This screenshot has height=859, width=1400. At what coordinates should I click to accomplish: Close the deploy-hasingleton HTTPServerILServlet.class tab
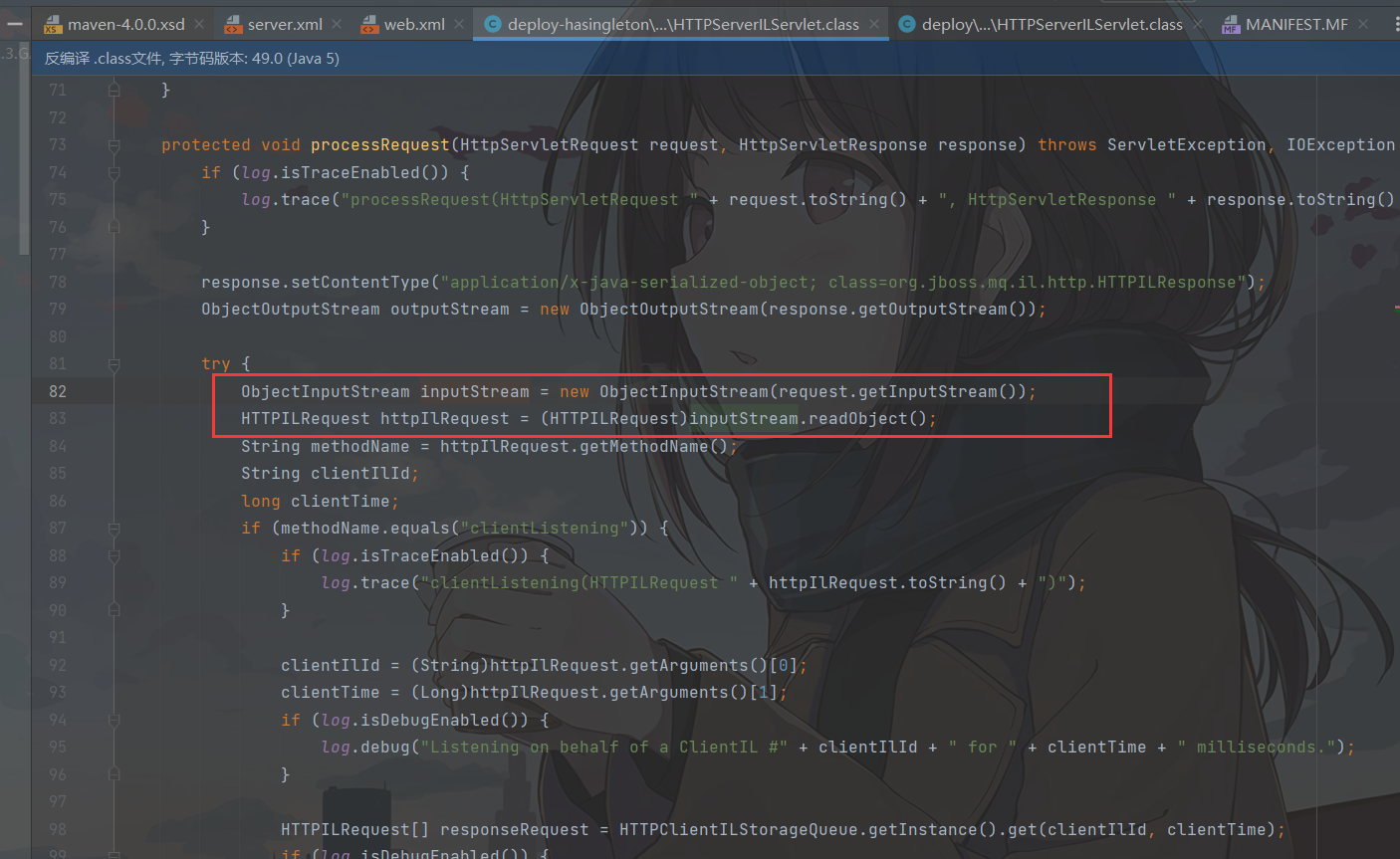point(874,24)
